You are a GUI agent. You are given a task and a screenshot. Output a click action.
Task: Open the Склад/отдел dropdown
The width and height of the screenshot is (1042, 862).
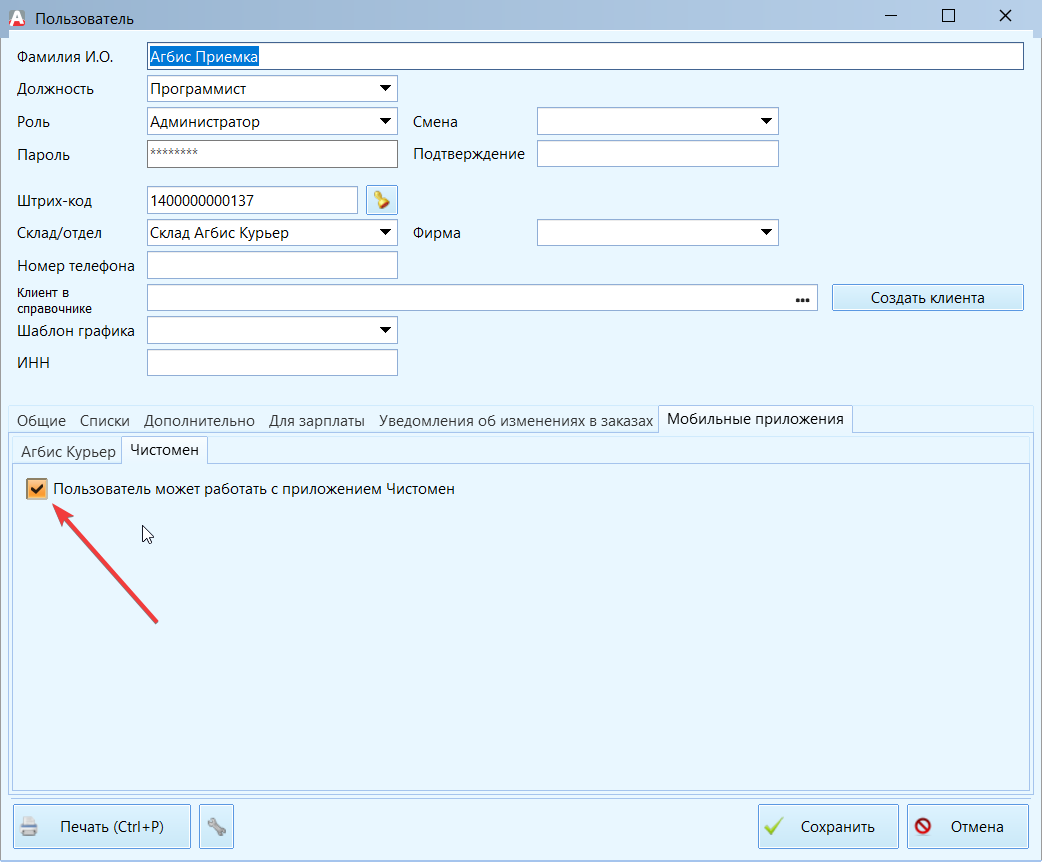point(385,233)
